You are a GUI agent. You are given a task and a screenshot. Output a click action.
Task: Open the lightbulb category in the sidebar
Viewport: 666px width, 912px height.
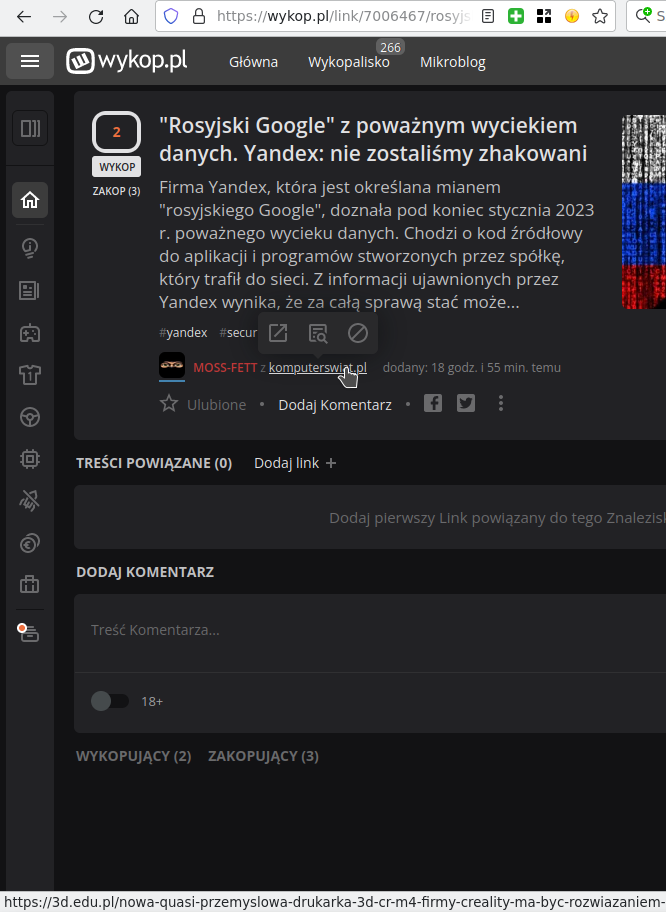(30, 248)
